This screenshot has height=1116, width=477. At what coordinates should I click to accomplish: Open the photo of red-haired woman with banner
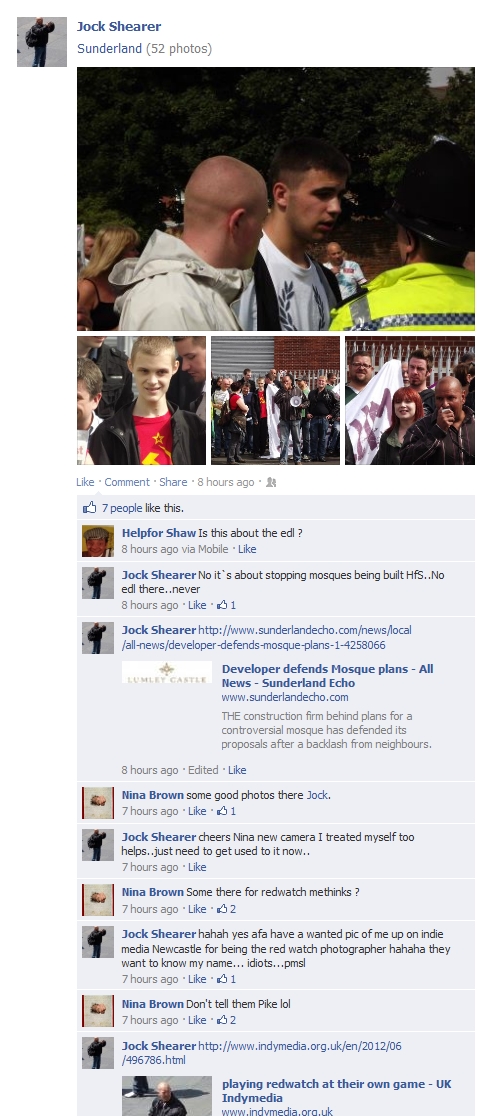tap(409, 401)
